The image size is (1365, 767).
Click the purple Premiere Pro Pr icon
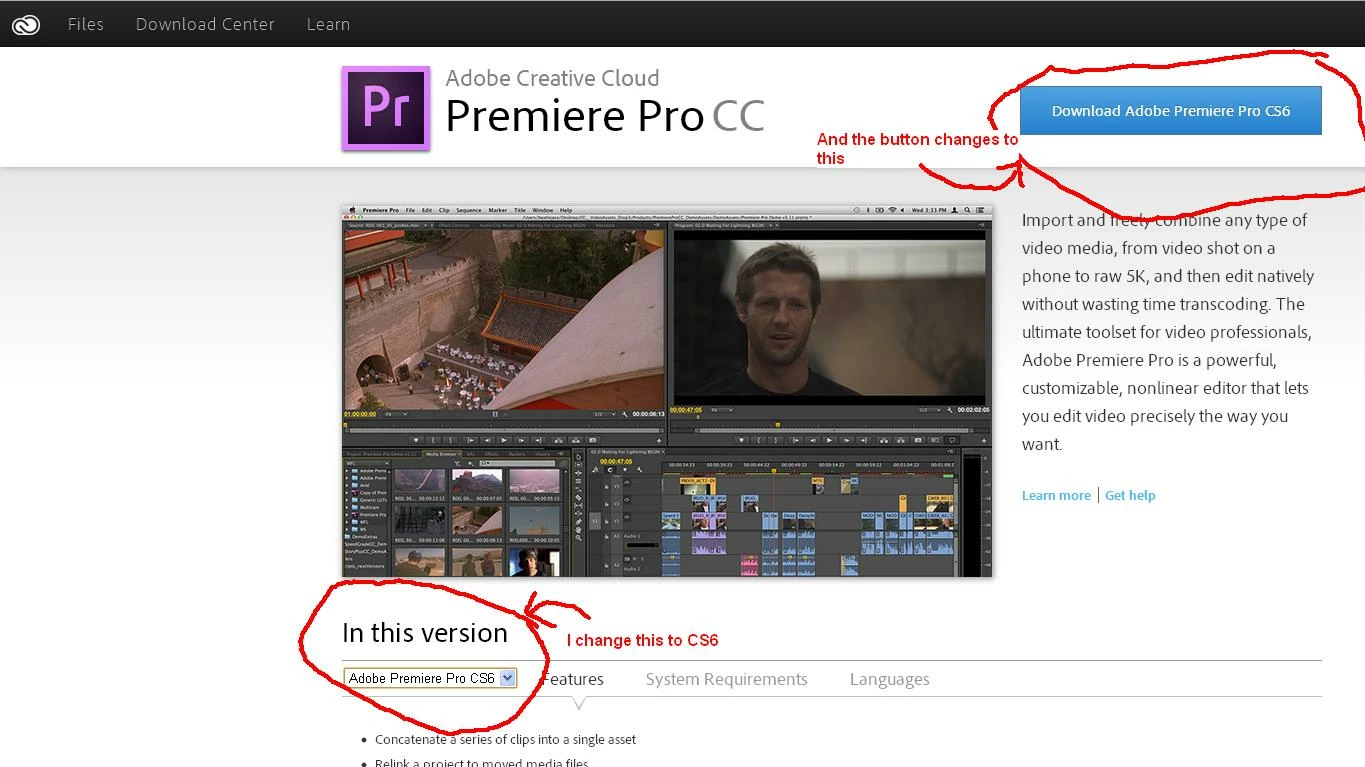(386, 108)
